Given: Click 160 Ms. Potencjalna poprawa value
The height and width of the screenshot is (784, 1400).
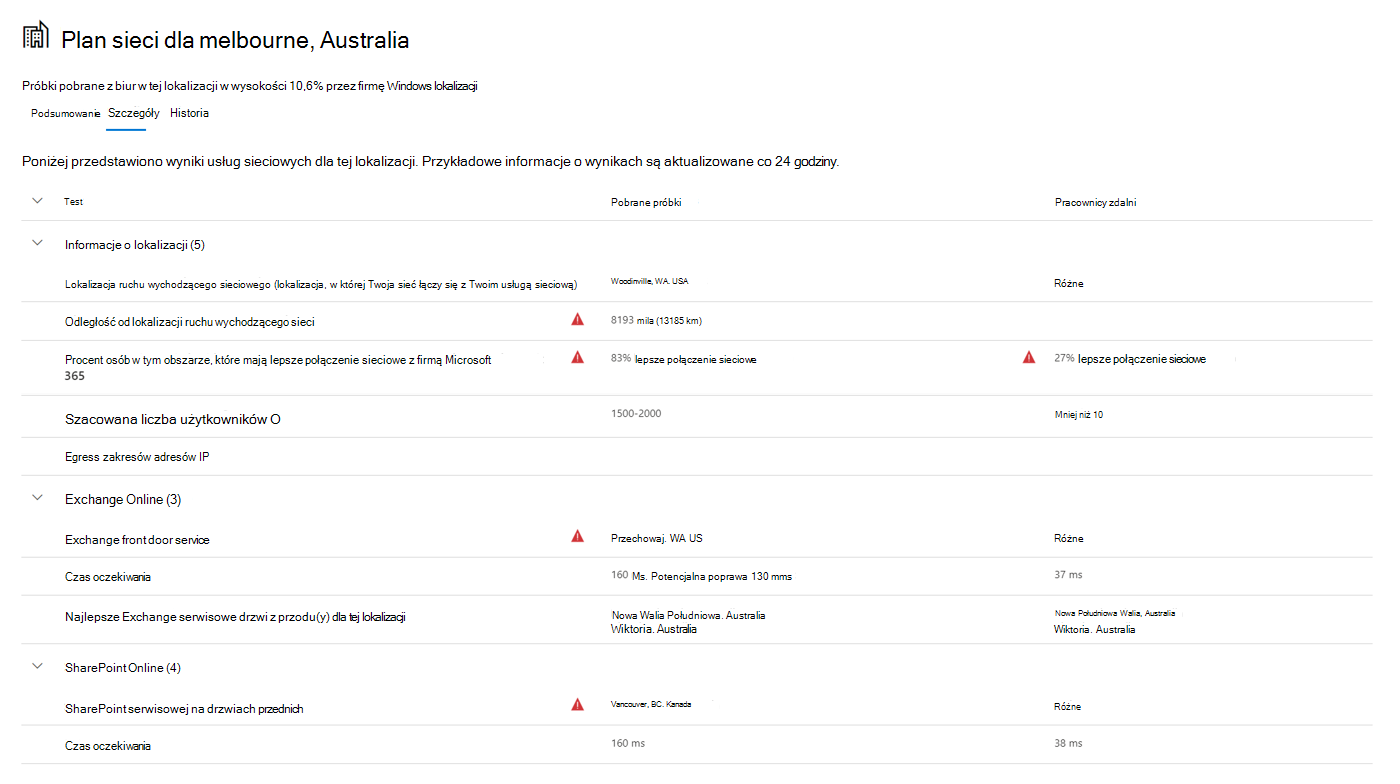Looking at the screenshot, I should (x=701, y=575).
